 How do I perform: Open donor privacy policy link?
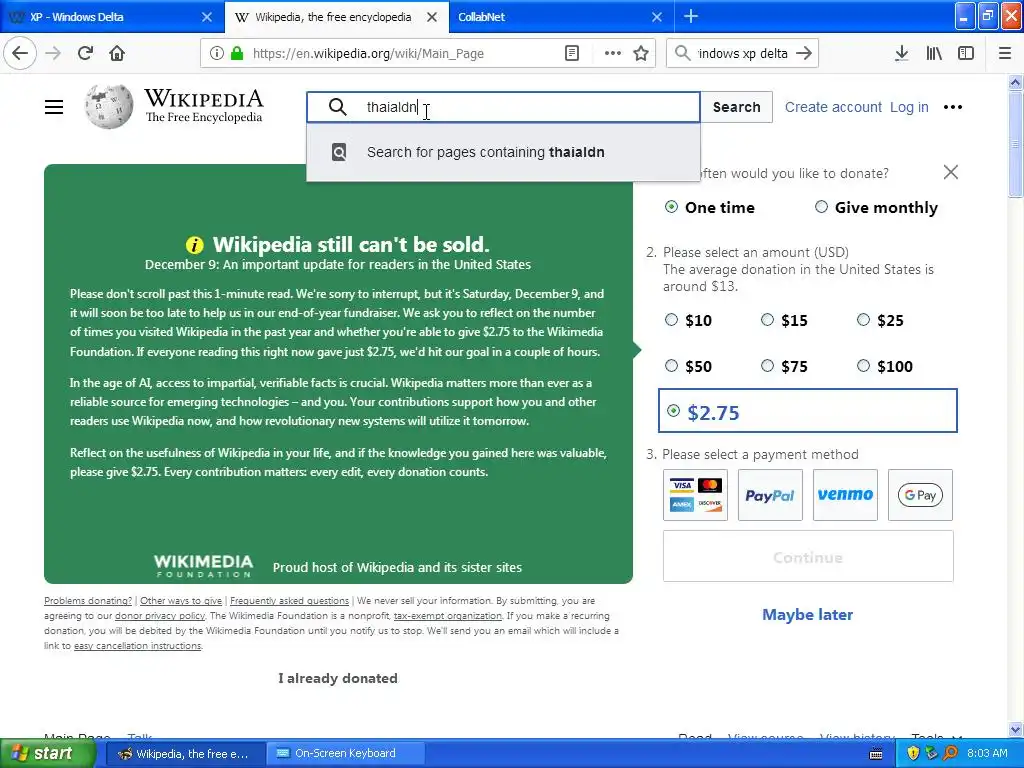pos(160,615)
